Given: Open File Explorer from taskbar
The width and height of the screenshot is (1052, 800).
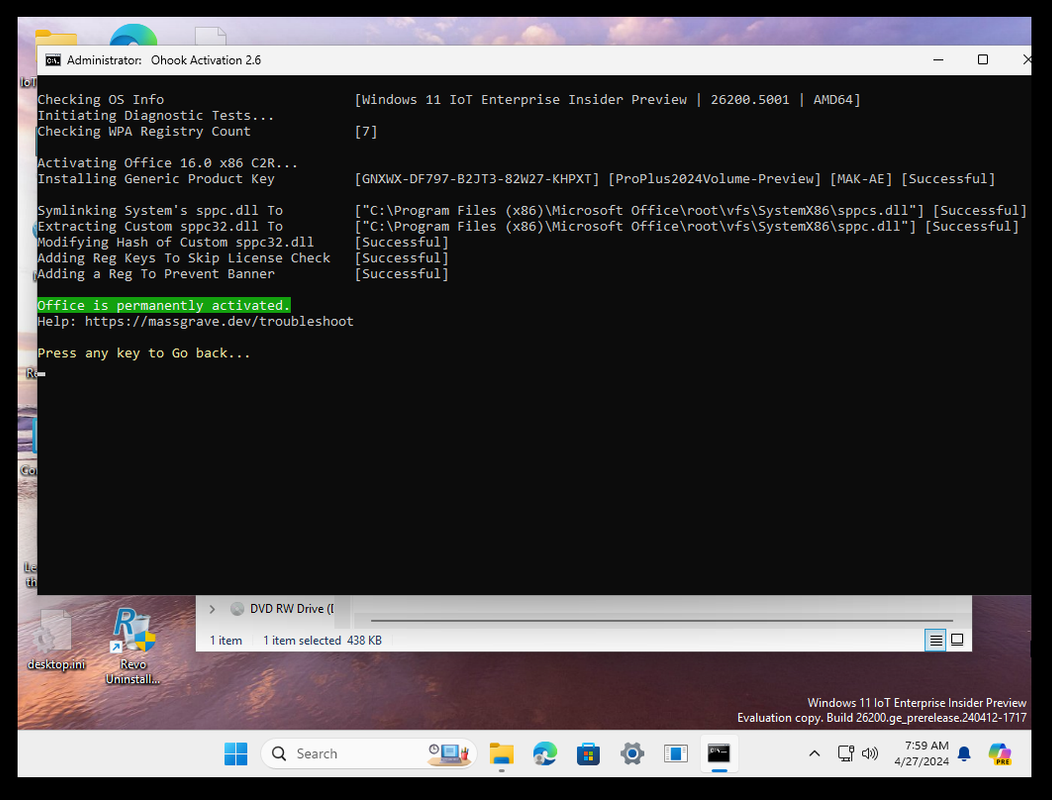Looking at the screenshot, I should tap(501, 754).
